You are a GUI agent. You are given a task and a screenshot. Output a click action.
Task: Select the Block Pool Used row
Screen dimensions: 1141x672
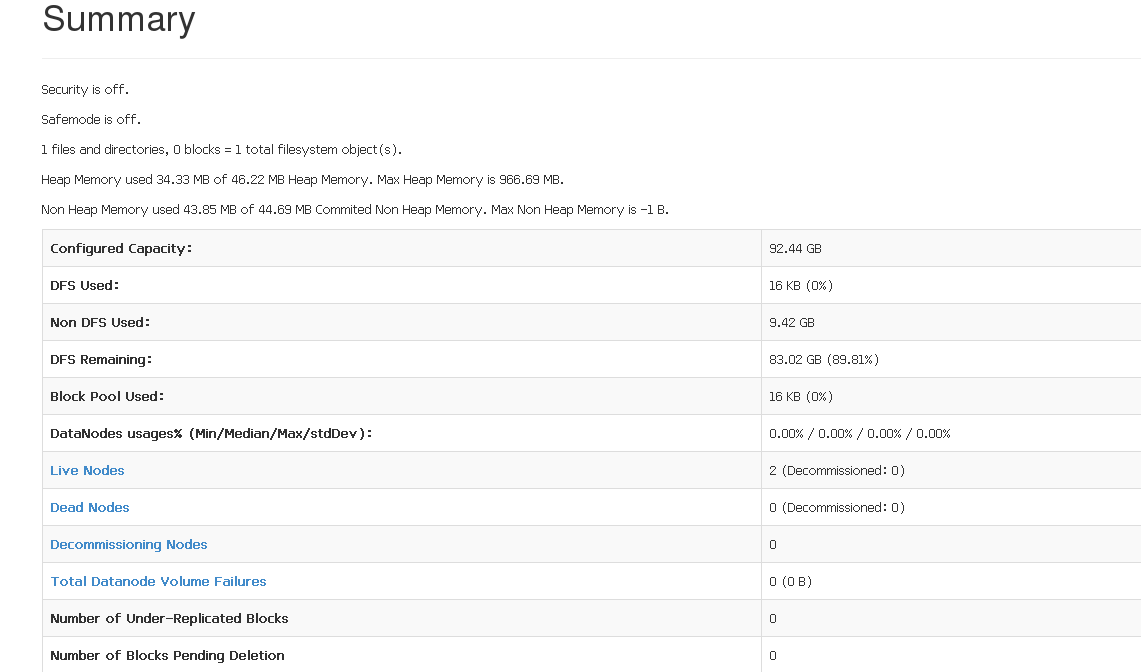107,396
